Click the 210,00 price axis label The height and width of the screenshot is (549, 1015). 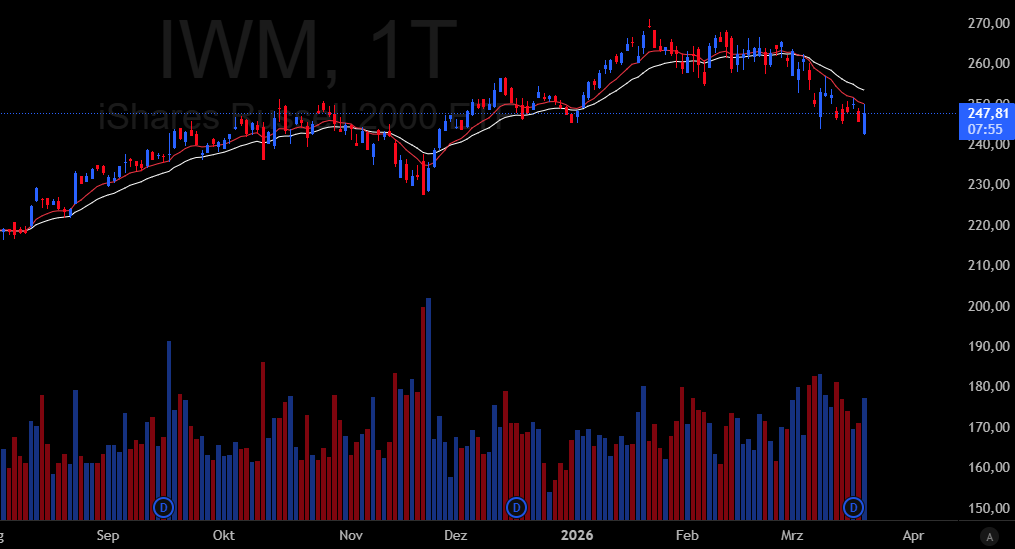988,265
